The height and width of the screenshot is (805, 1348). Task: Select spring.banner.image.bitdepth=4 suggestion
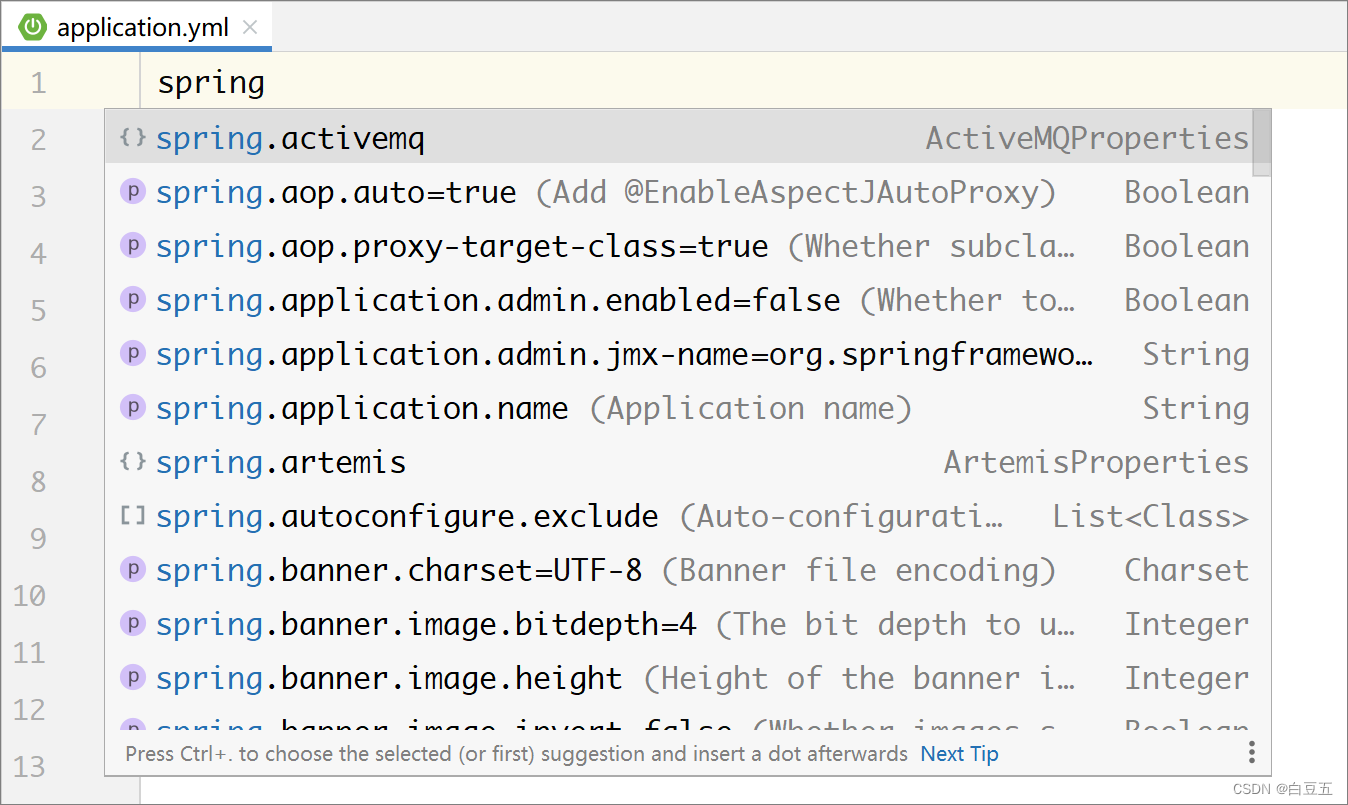click(x=680, y=623)
